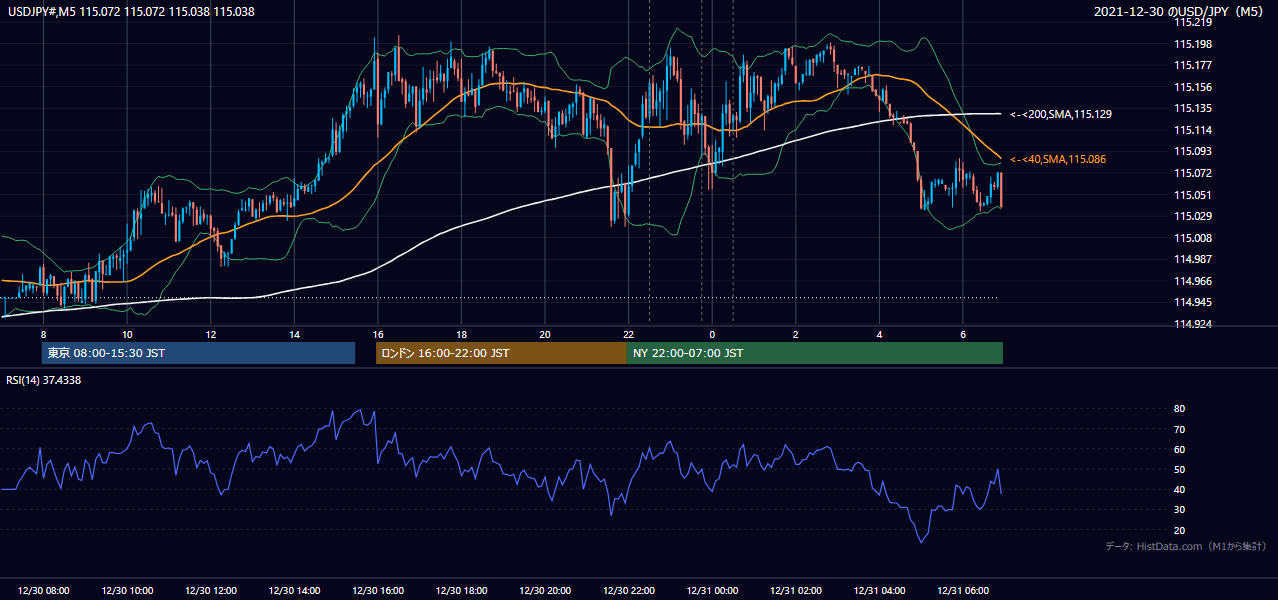Click the RSI level 30 axis label
The width and height of the screenshot is (1278, 600).
click(x=1179, y=510)
